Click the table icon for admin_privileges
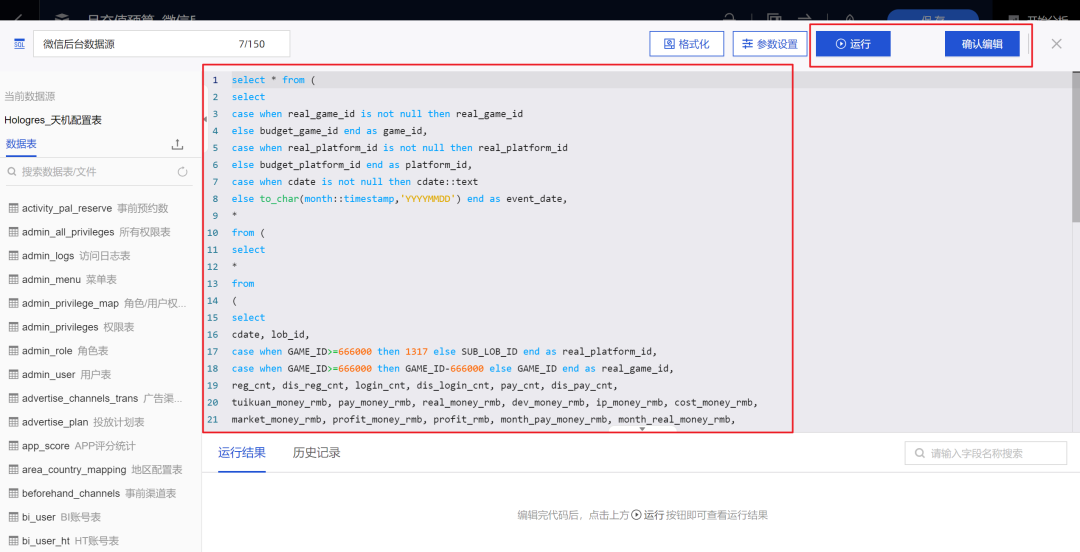Screen dimensions: 1080x552 13,327
